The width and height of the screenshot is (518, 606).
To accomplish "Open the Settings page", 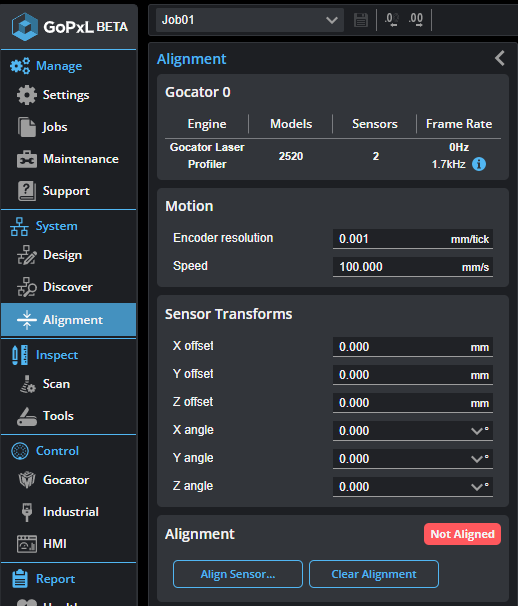I will (x=69, y=95).
